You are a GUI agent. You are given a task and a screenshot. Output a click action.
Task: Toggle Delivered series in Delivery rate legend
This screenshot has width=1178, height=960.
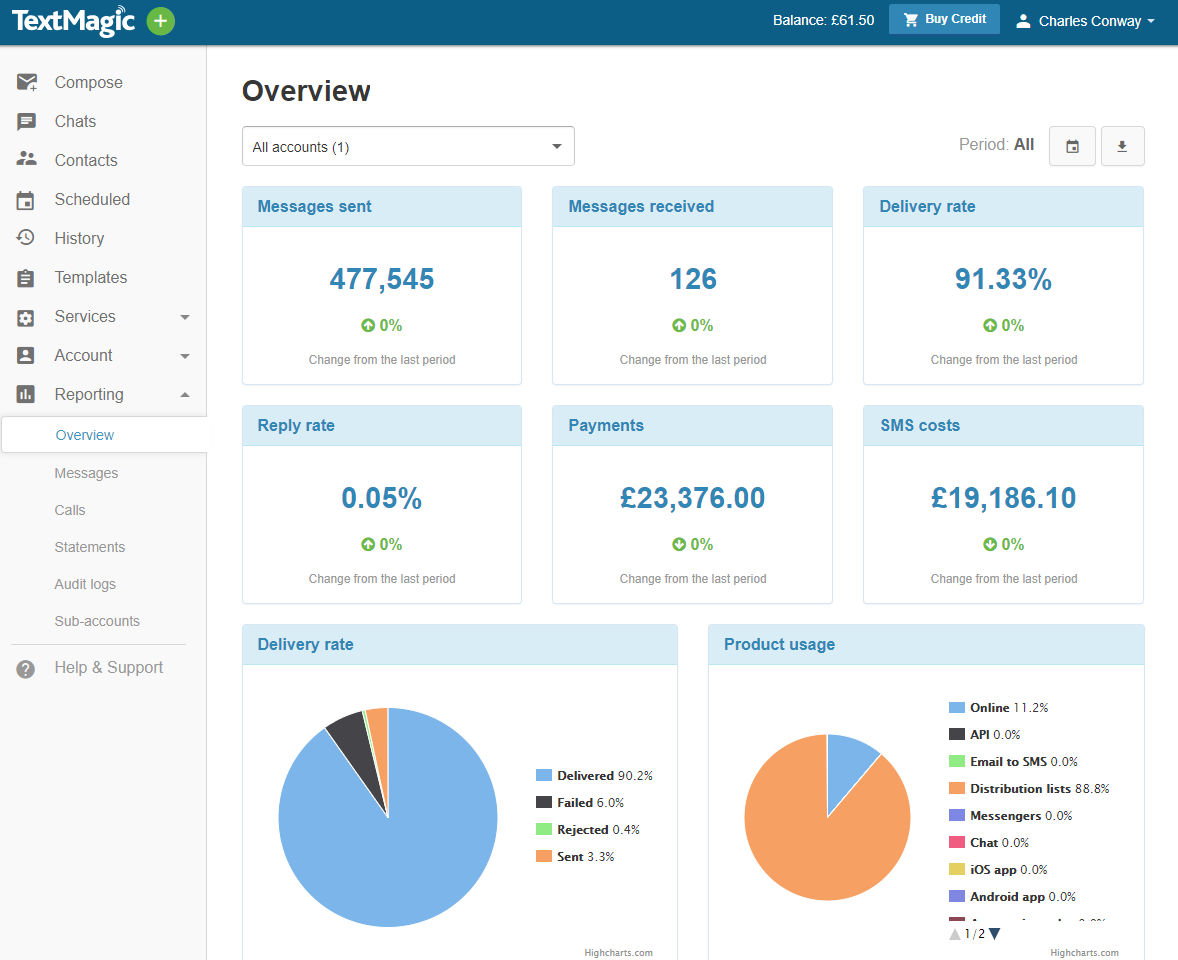click(585, 776)
